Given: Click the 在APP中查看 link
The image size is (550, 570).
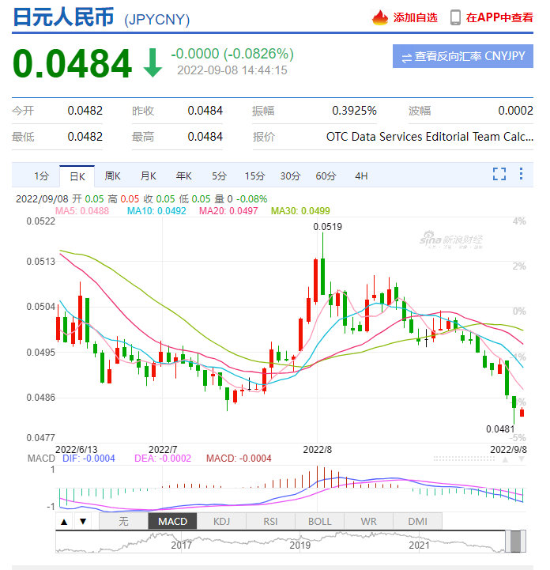Looking at the screenshot, I should (x=499, y=17).
